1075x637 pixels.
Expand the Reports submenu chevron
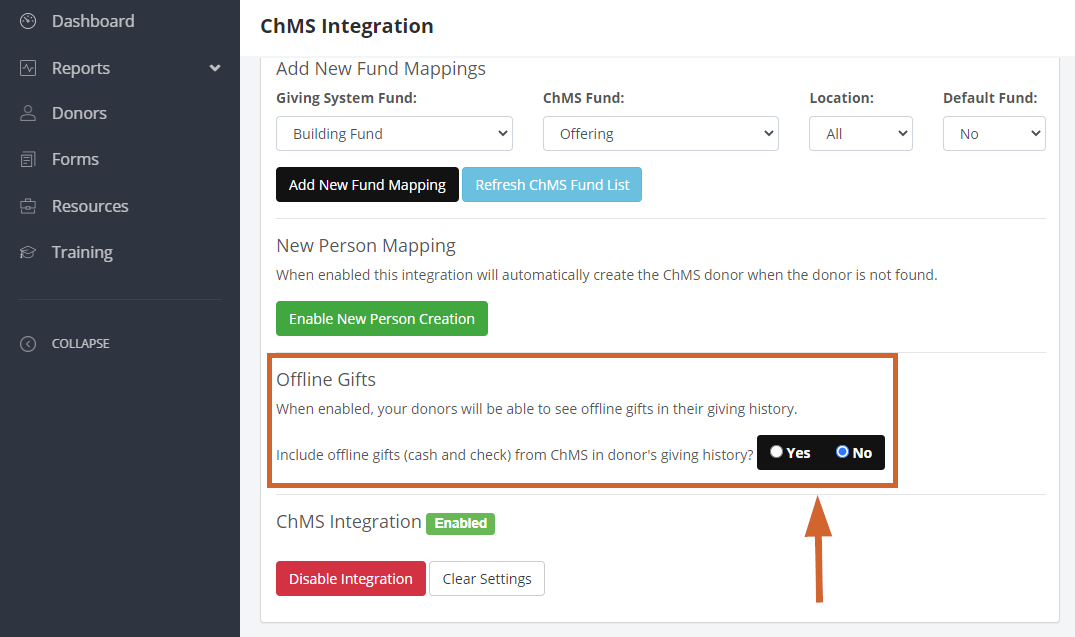(x=214, y=68)
